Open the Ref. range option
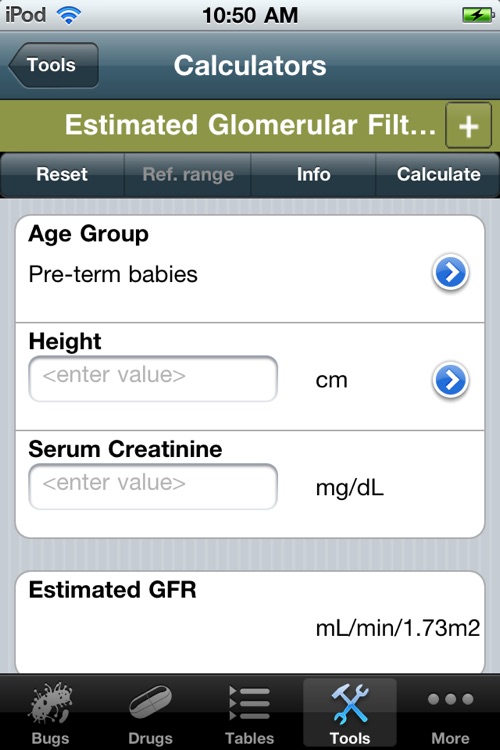 pyautogui.click(x=188, y=175)
